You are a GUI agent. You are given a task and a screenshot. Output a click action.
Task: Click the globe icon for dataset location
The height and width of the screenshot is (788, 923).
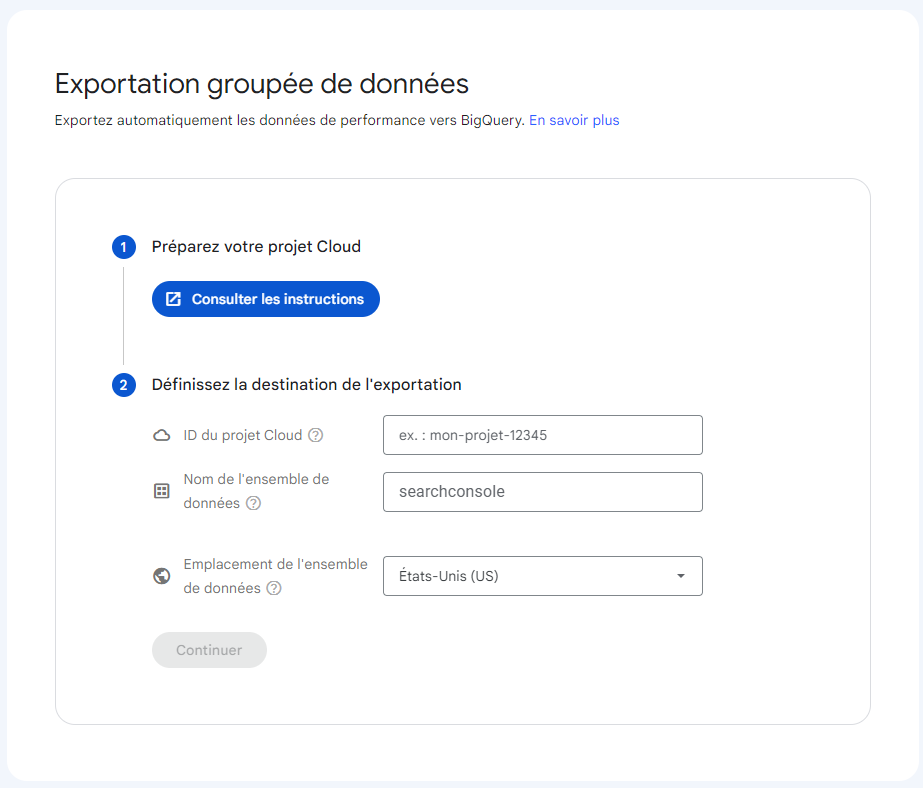click(x=161, y=576)
